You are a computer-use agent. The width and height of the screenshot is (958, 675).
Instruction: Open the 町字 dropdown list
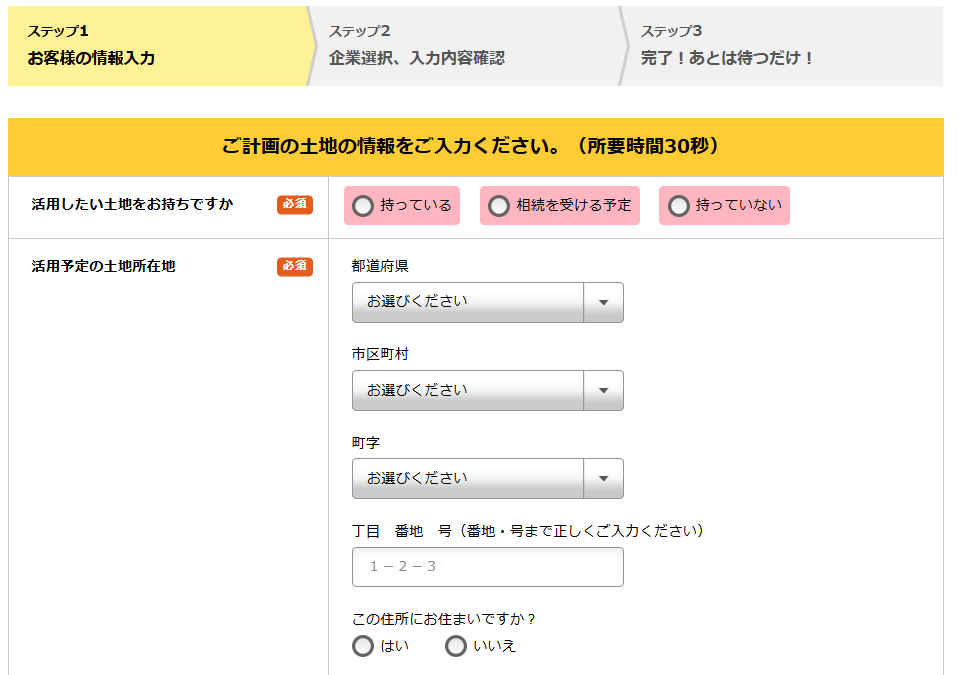pos(487,478)
